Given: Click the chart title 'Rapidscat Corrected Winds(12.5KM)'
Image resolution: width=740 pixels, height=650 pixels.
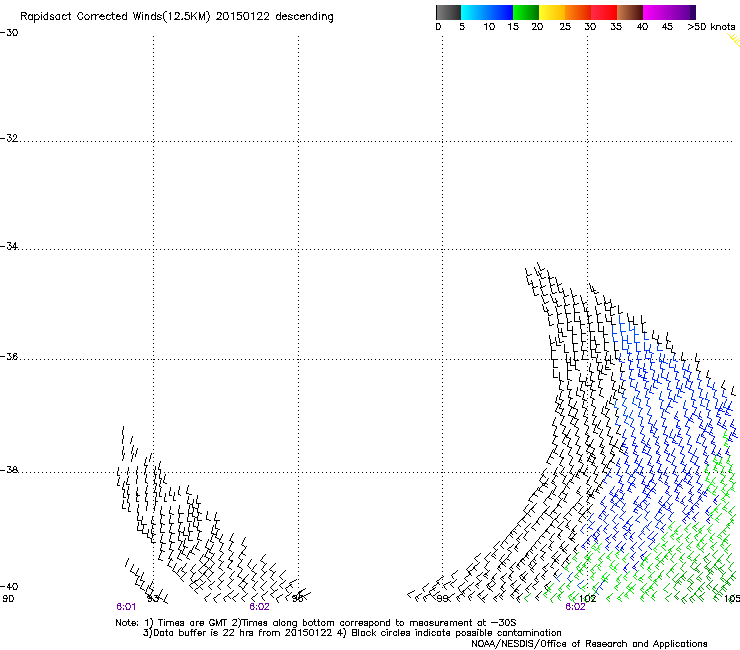Looking at the screenshot, I should [115, 17].
